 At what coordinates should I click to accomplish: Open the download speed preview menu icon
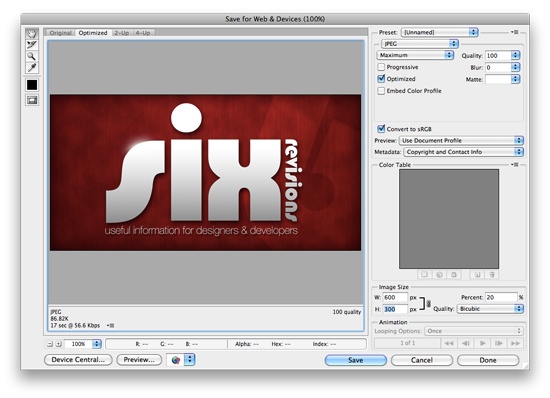[111, 325]
